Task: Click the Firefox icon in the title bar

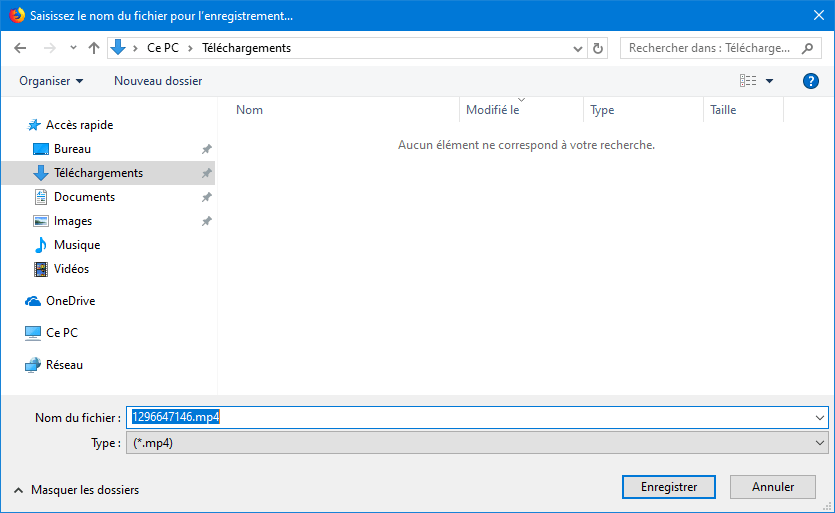Action: point(17,15)
